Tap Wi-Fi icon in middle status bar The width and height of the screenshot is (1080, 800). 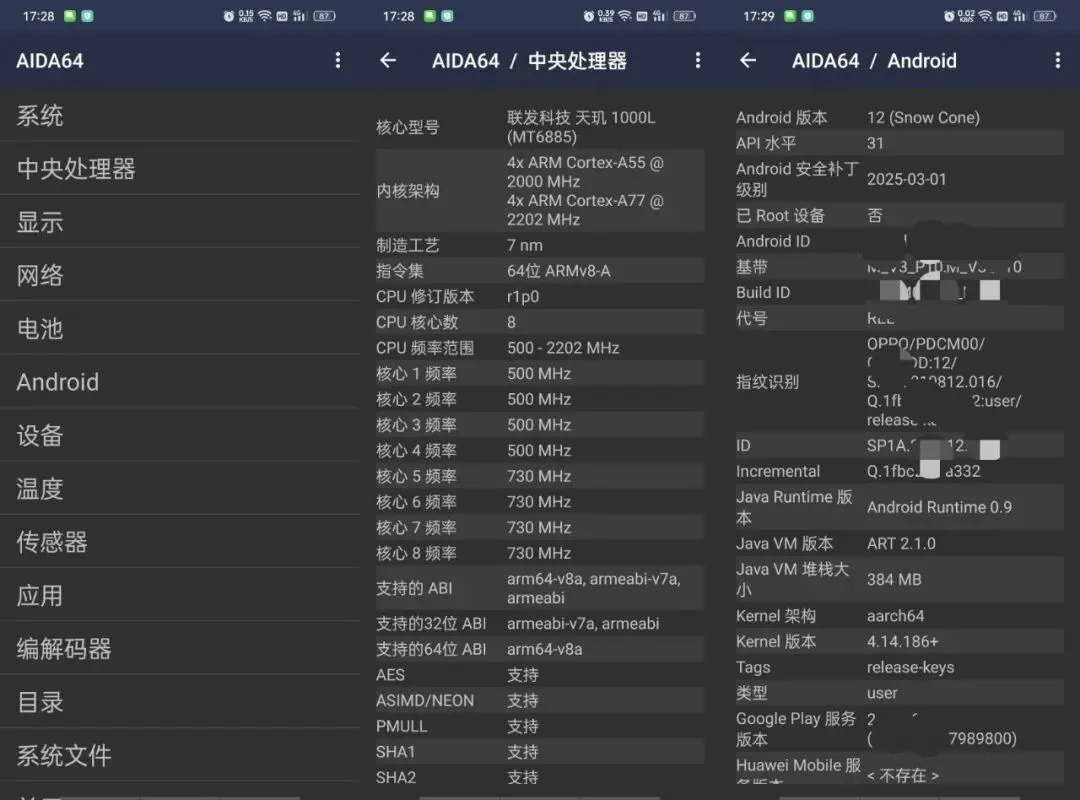click(625, 16)
